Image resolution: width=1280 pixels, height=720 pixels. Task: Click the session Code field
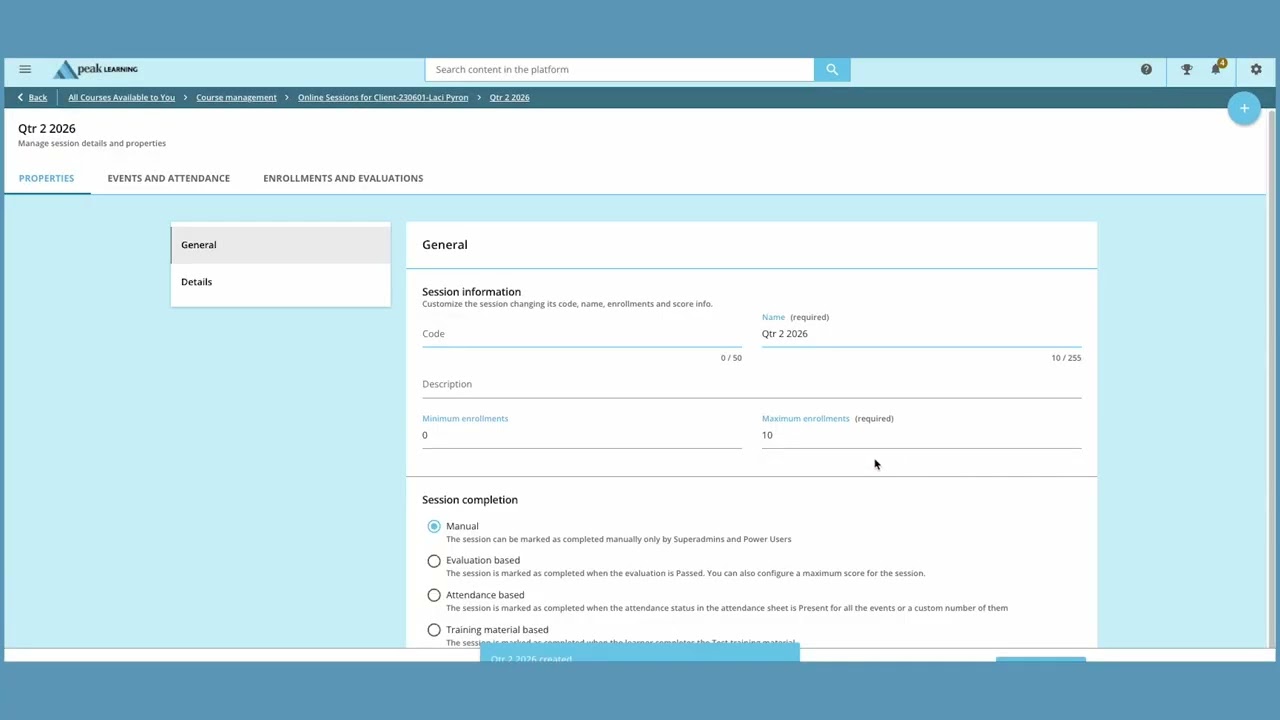pyautogui.click(x=582, y=334)
